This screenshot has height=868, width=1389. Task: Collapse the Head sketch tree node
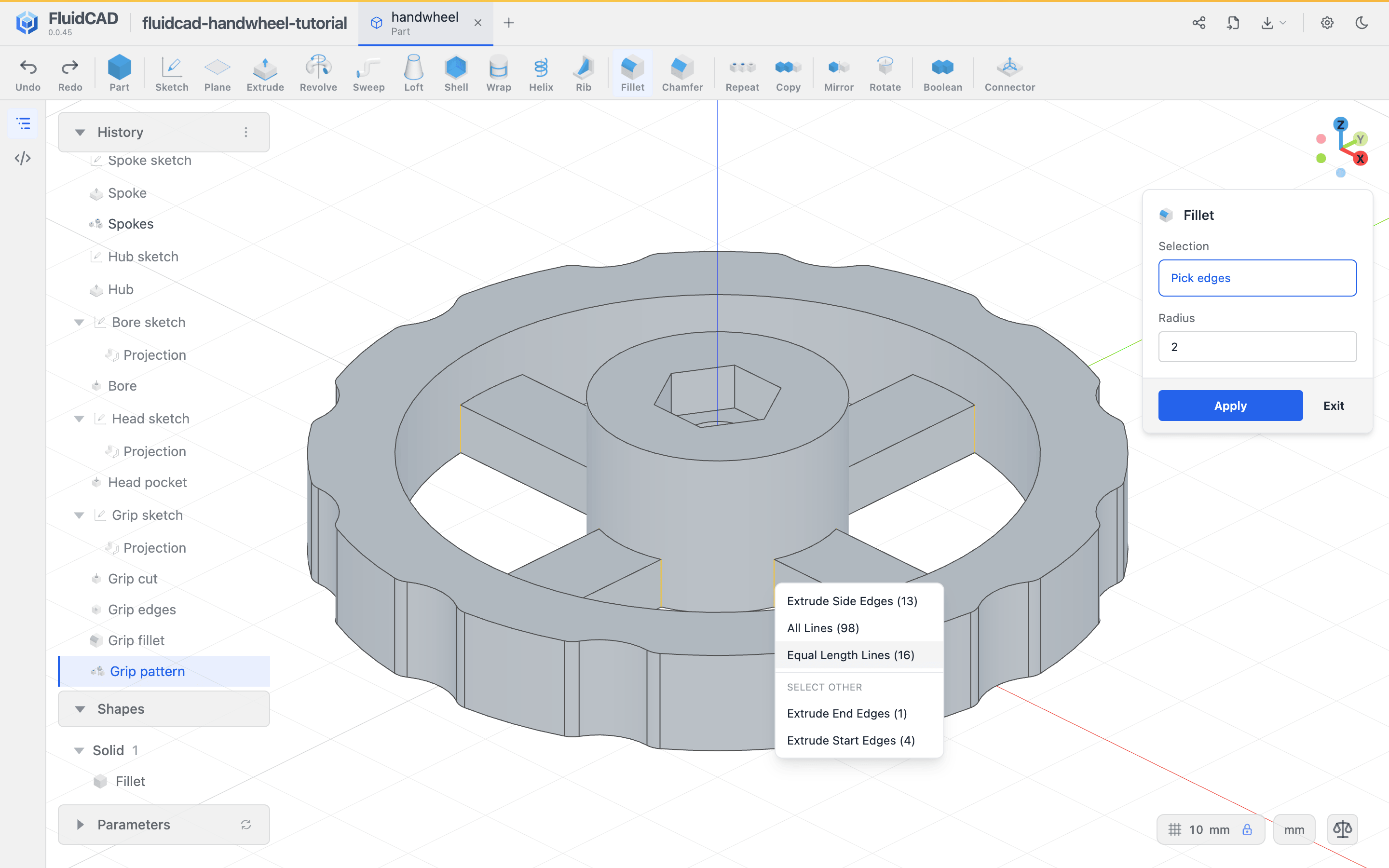[x=79, y=419]
